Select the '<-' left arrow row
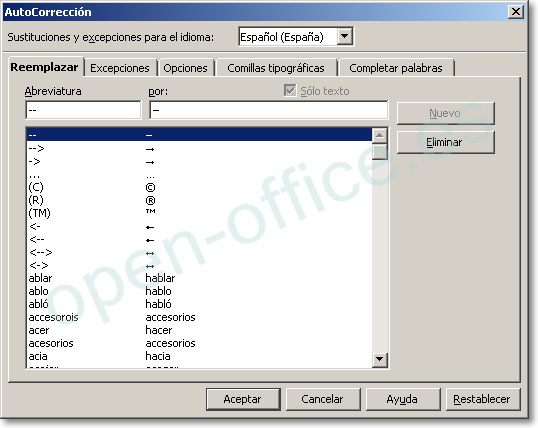The height and width of the screenshot is (428, 538). [x=199, y=227]
